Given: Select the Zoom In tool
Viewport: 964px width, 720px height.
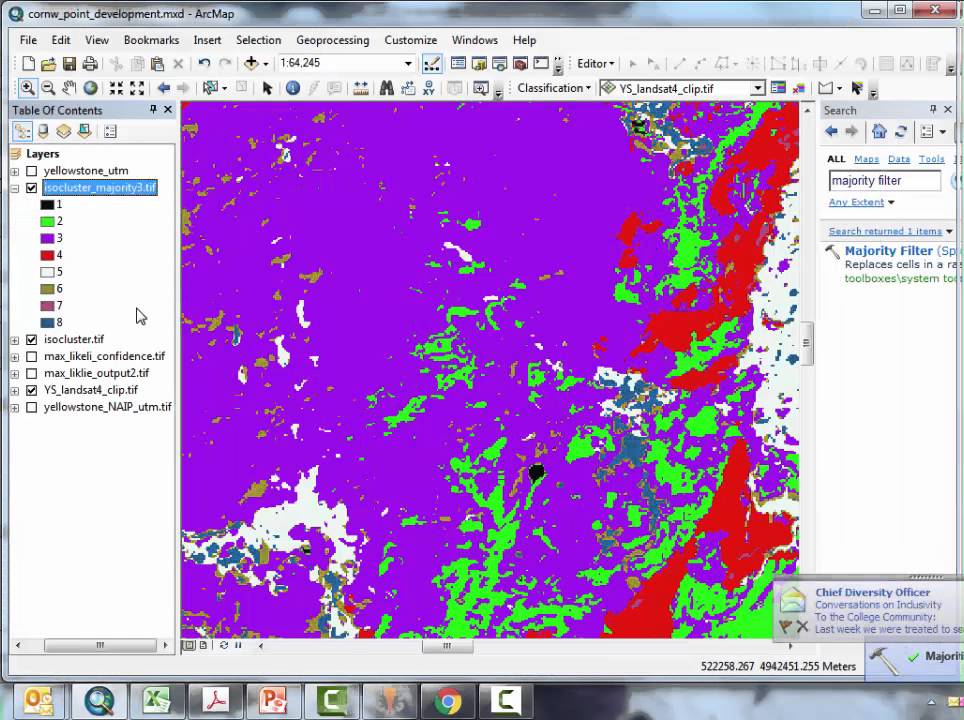Looking at the screenshot, I should click(28, 88).
